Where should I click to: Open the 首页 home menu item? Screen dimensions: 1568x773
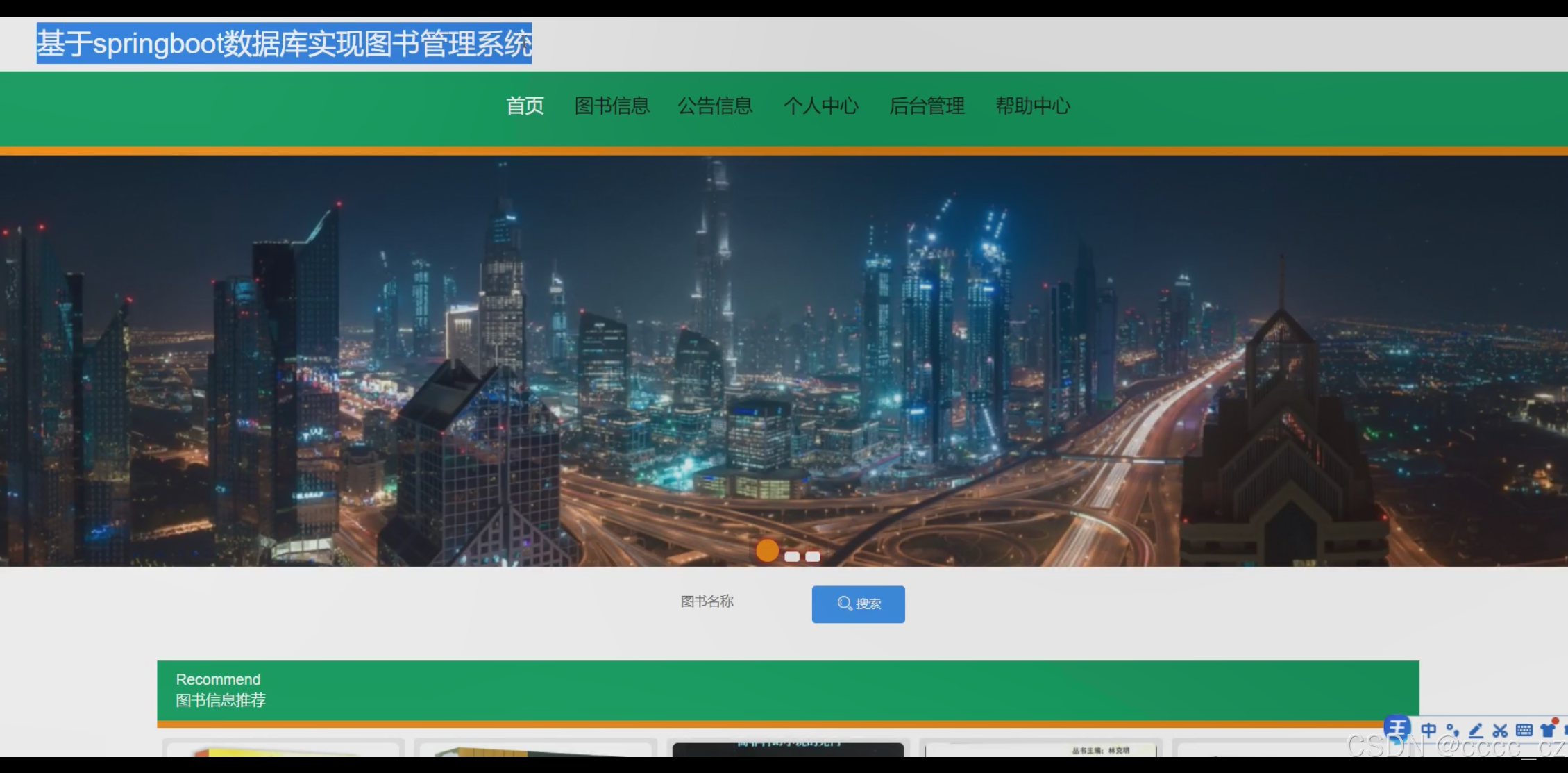(x=525, y=106)
